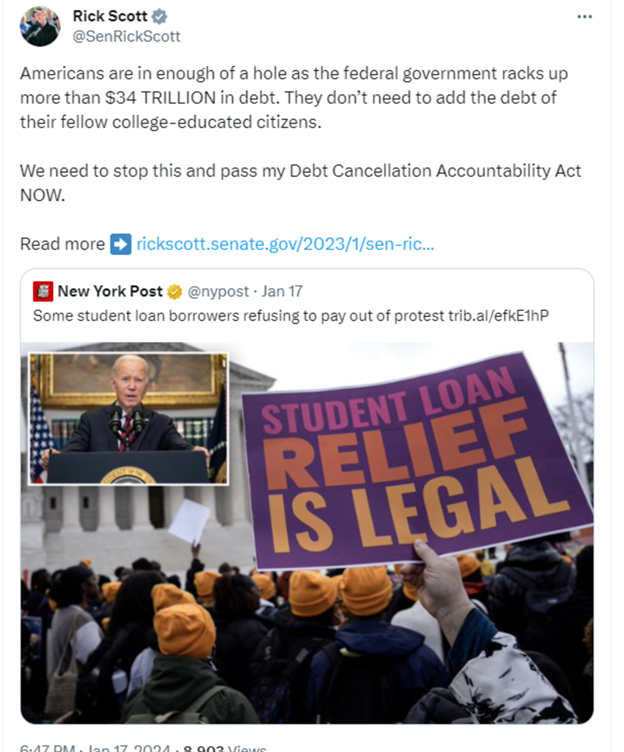
Task: Click the New York Post logo avatar
Action: coord(43,292)
